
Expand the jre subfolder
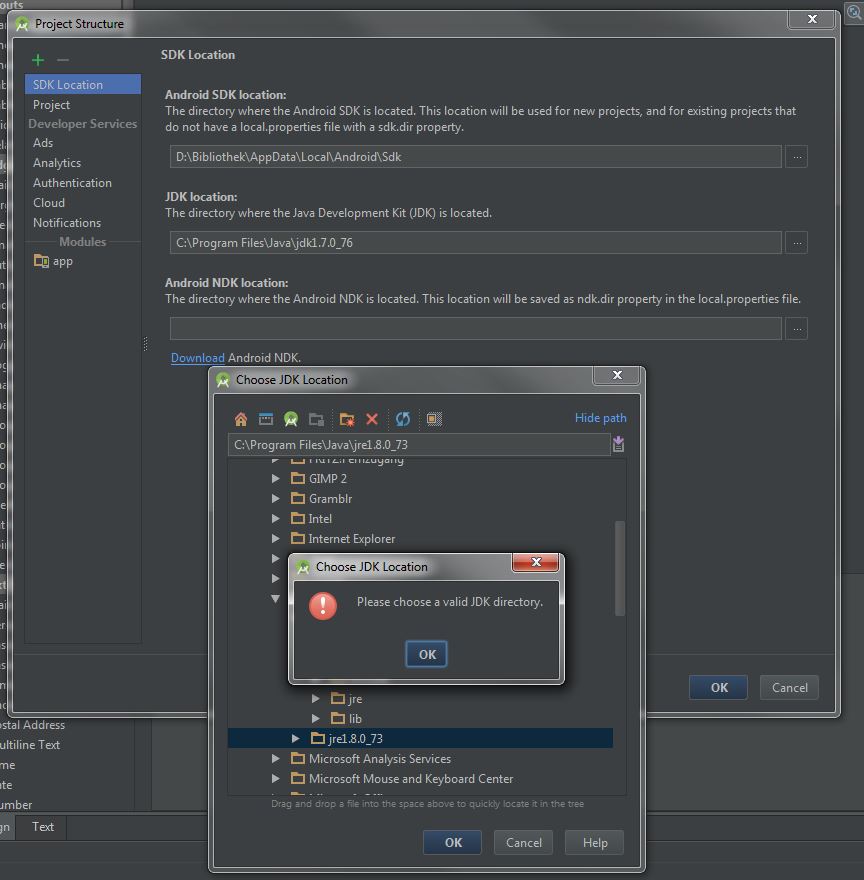tap(316, 699)
